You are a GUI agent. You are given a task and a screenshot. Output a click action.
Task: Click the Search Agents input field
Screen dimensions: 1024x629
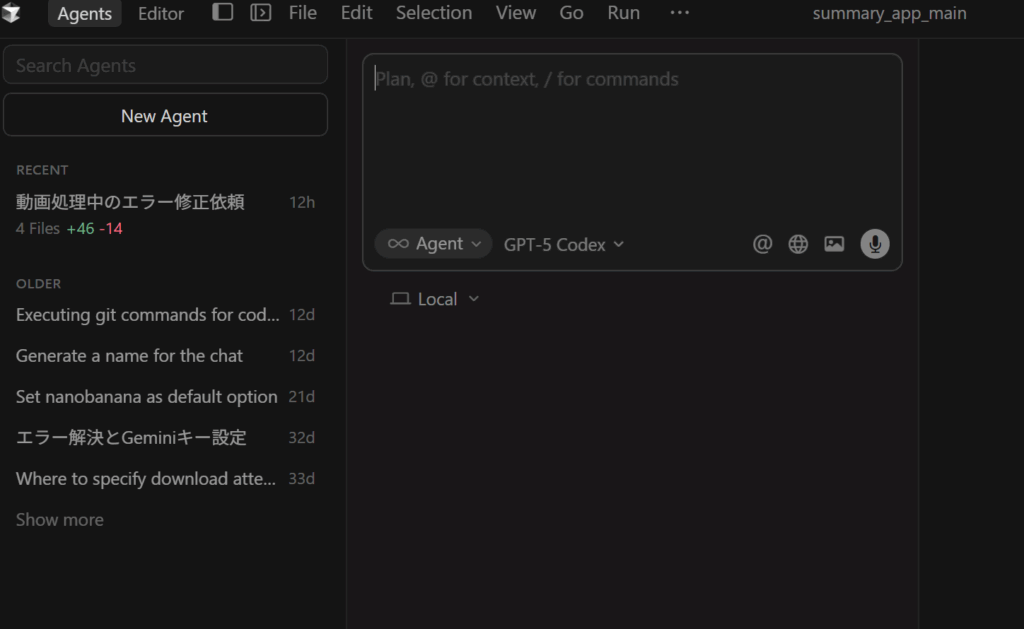pos(165,65)
